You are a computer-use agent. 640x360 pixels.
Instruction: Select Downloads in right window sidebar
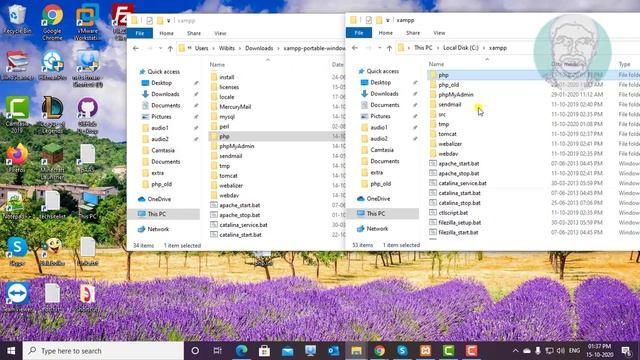click(384, 93)
